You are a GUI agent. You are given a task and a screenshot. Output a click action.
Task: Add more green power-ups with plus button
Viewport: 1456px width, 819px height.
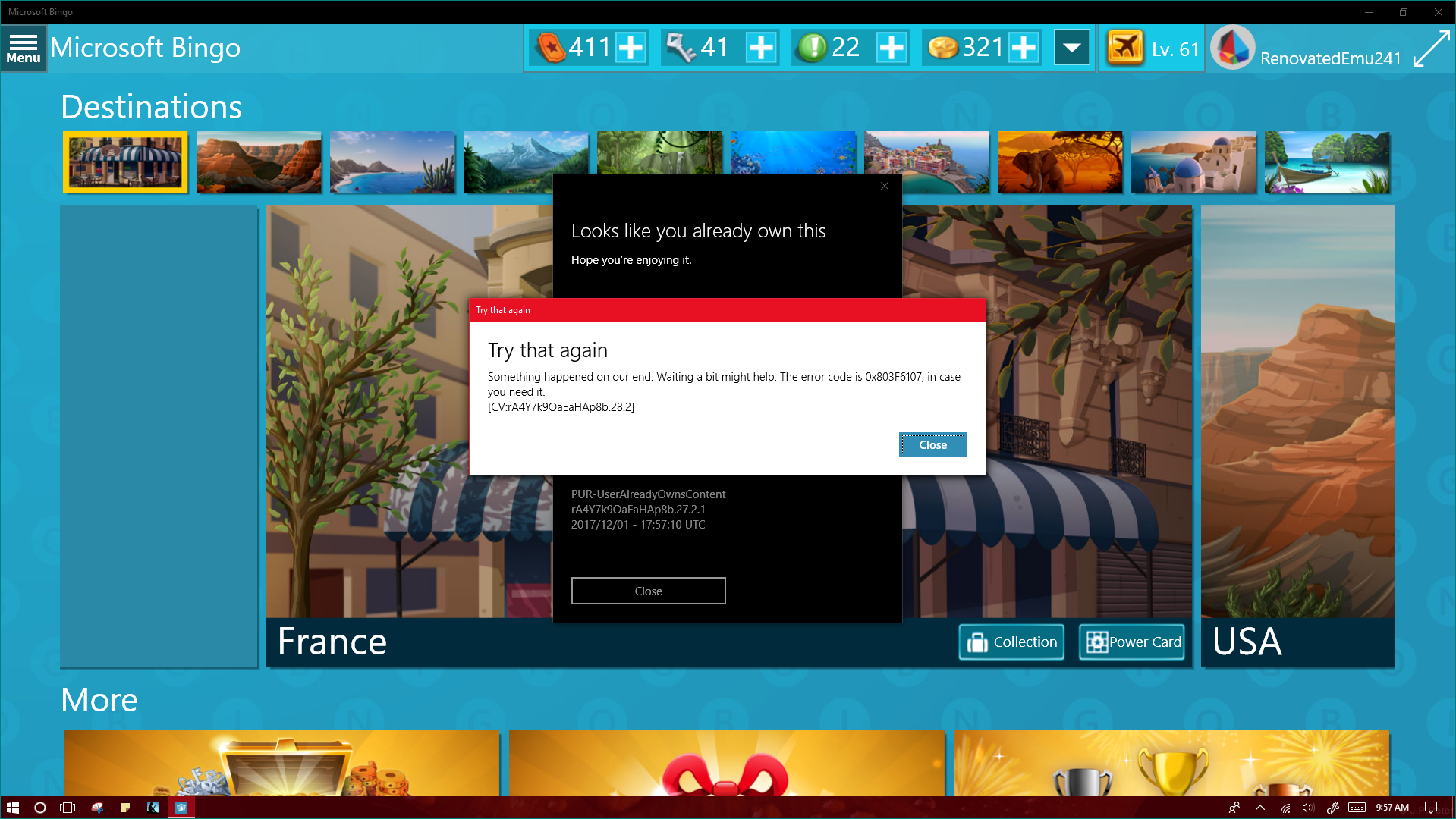(x=892, y=48)
